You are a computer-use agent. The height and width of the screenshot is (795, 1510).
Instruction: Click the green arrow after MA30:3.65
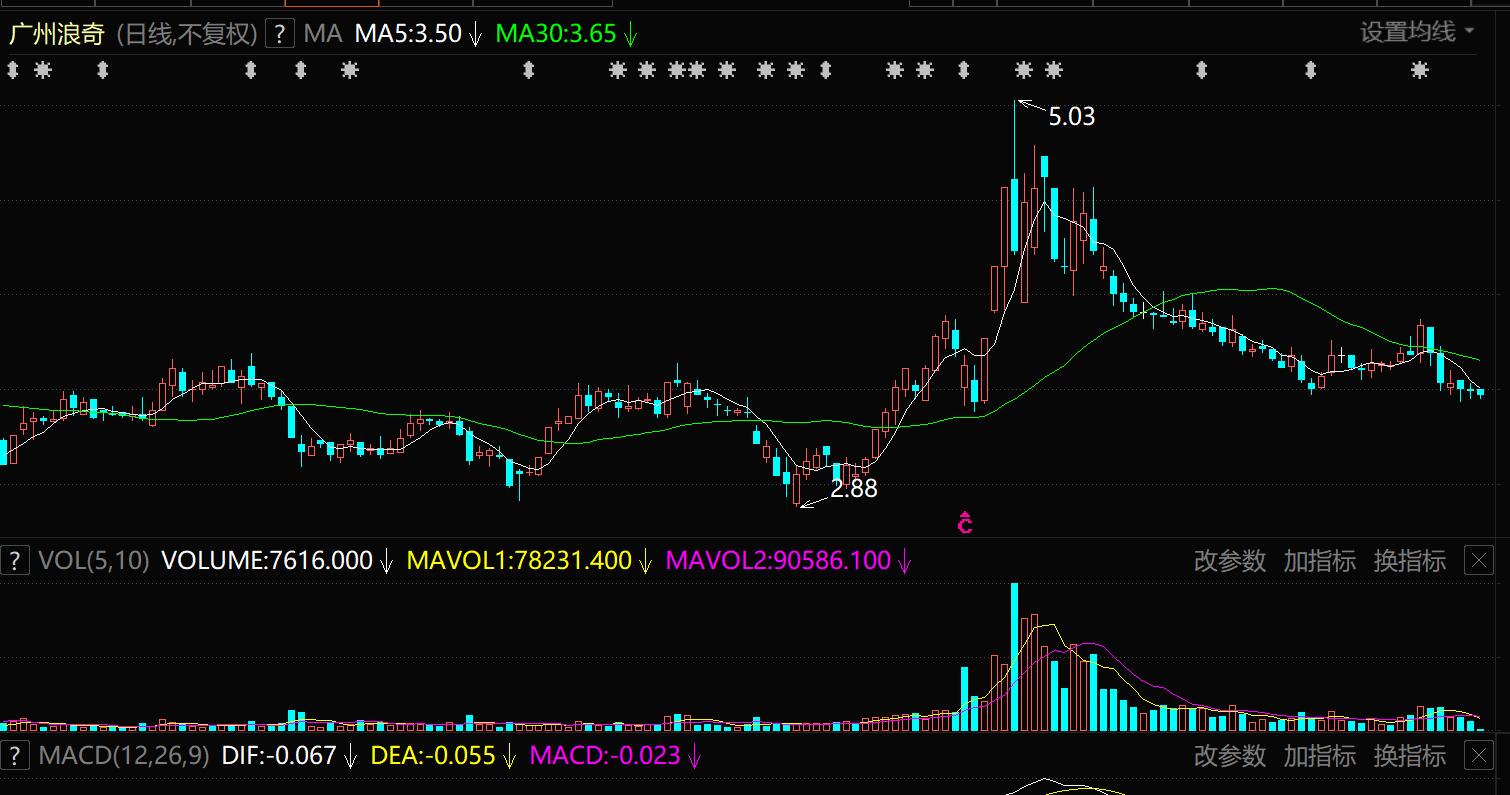(x=630, y=34)
